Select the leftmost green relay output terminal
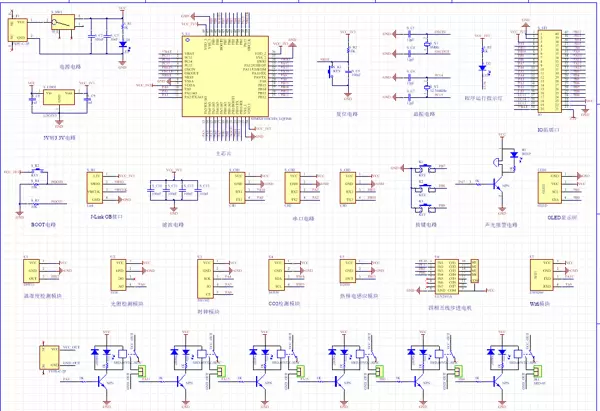 (x=145, y=373)
